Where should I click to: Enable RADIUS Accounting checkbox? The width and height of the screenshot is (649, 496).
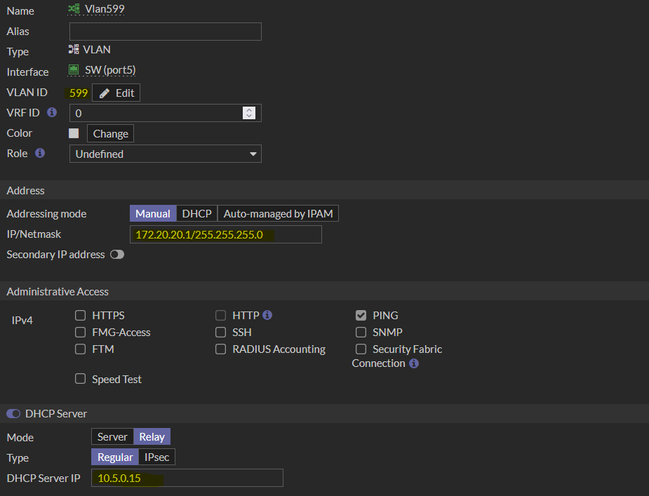pos(221,349)
